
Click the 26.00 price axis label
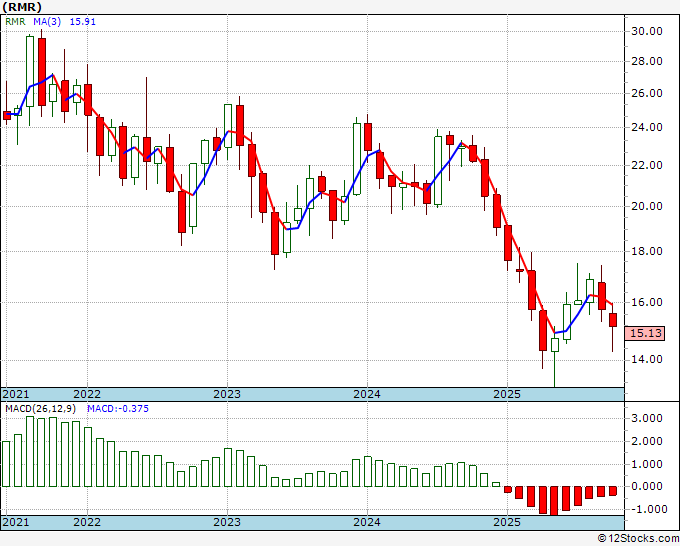(647, 93)
